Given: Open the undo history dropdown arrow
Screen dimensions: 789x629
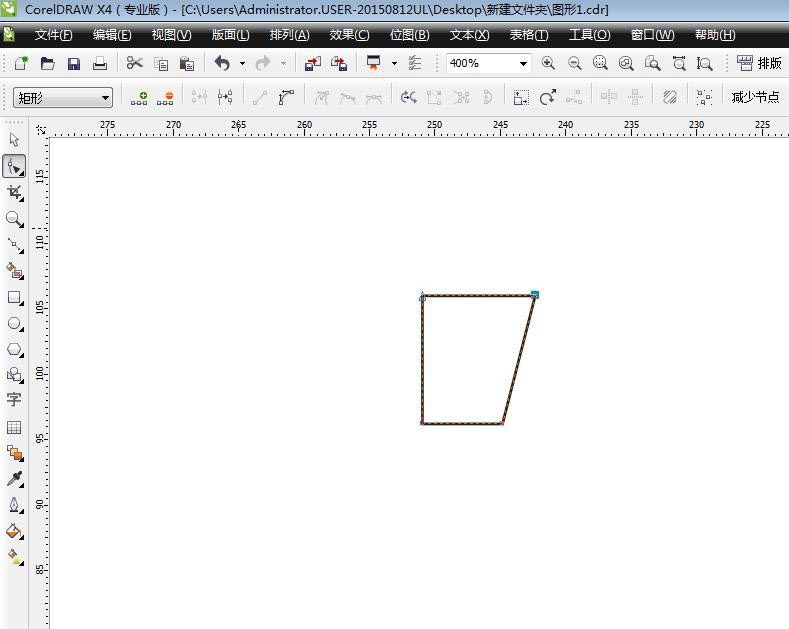Looking at the screenshot, I should (x=242, y=63).
